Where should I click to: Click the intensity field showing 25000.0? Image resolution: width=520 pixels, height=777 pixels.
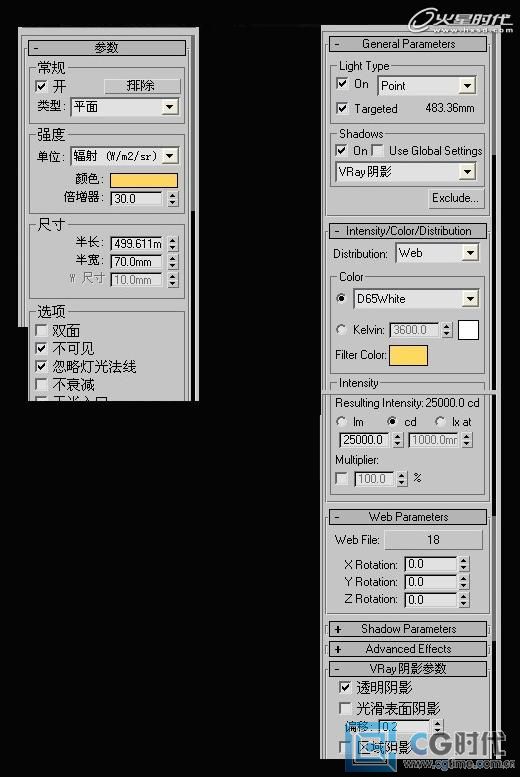[366, 440]
